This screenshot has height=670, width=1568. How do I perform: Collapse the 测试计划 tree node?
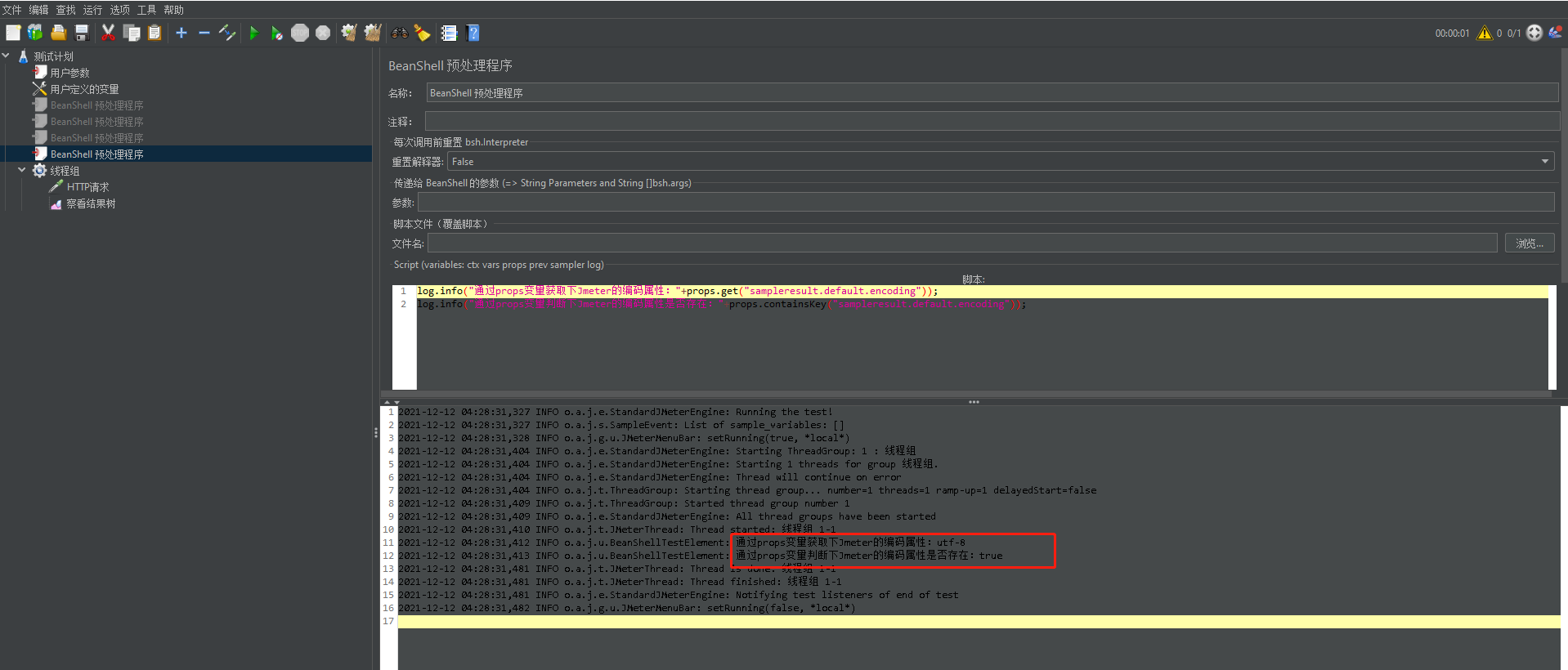[7, 56]
